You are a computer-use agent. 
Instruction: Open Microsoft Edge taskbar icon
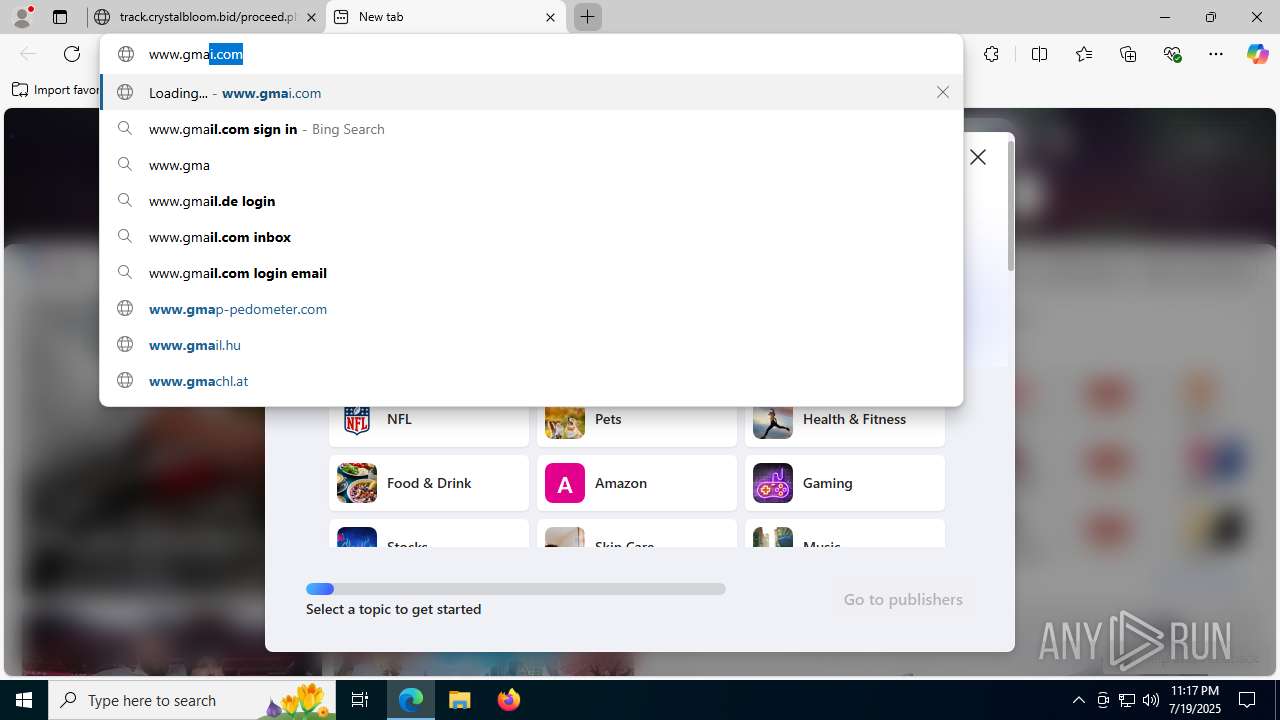(411, 700)
